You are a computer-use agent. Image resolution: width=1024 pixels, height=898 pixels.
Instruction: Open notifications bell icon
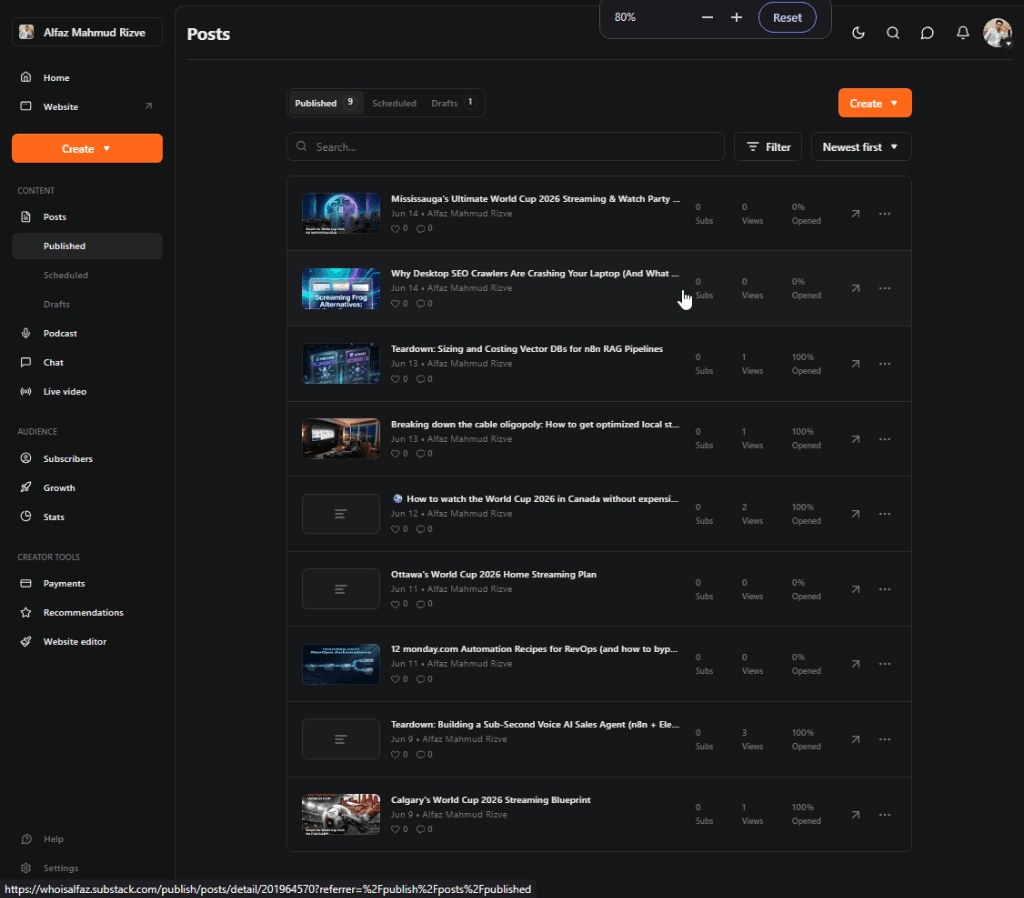pyautogui.click(x=963, y=33)
